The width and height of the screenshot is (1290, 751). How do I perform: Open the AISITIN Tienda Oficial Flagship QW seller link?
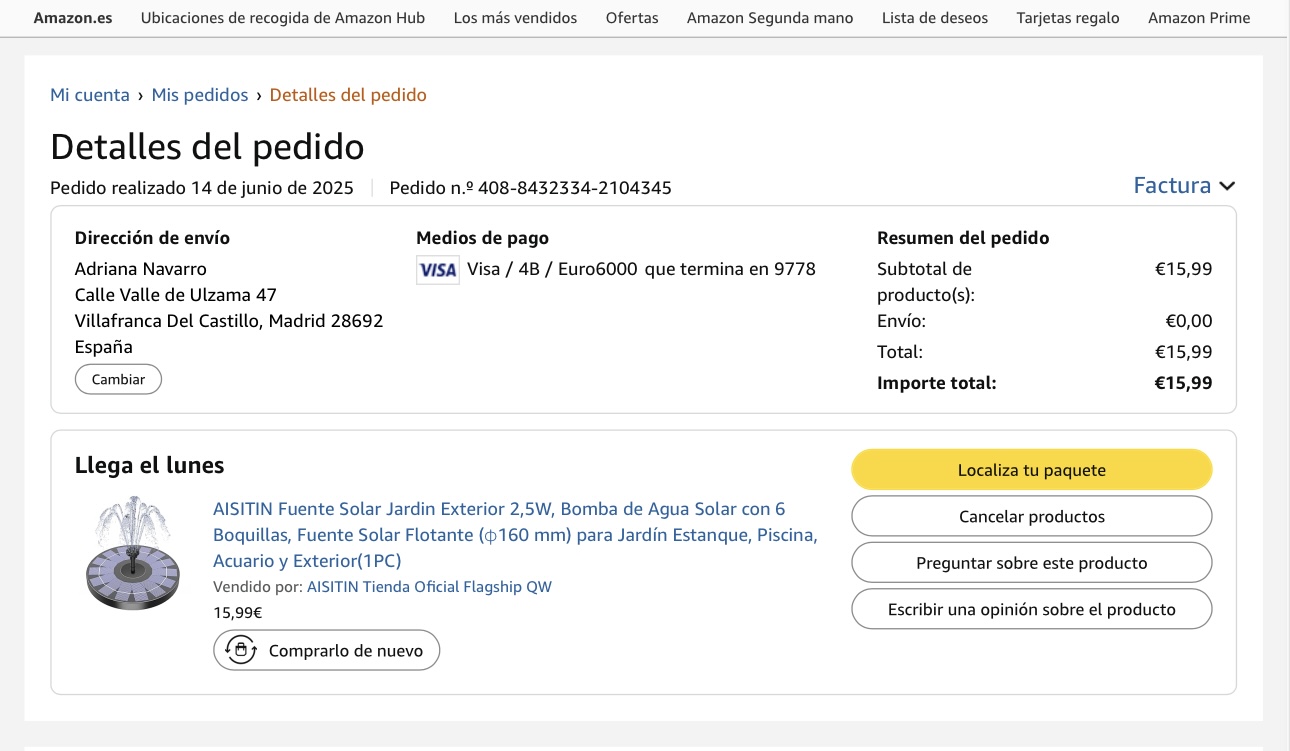coord(429,587)
